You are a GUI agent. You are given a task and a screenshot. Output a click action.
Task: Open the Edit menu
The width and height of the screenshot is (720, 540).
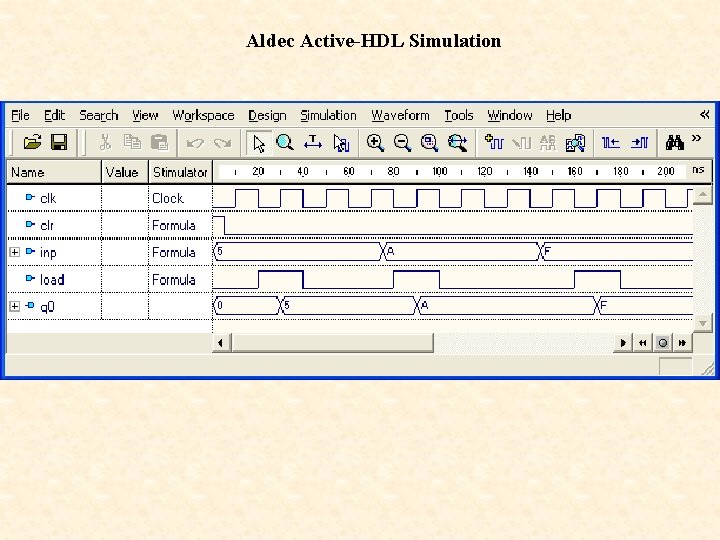coord(54,115)
